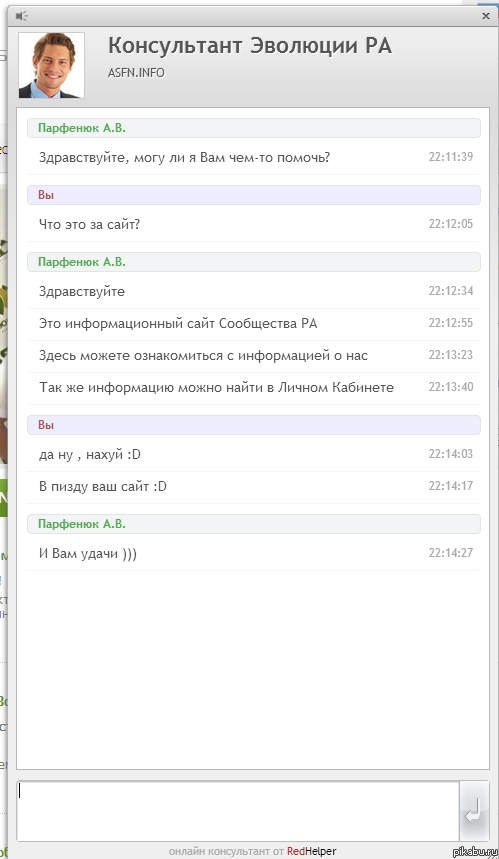Click the title Консультант Эволюции РА

(250, 46)
